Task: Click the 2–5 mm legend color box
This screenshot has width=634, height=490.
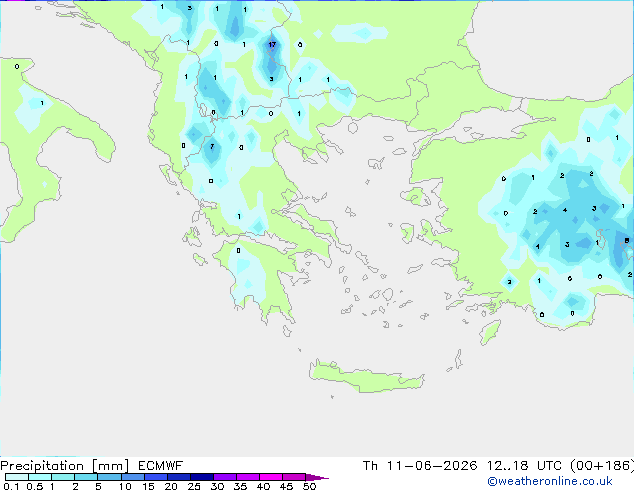Action: coord(86,477)
